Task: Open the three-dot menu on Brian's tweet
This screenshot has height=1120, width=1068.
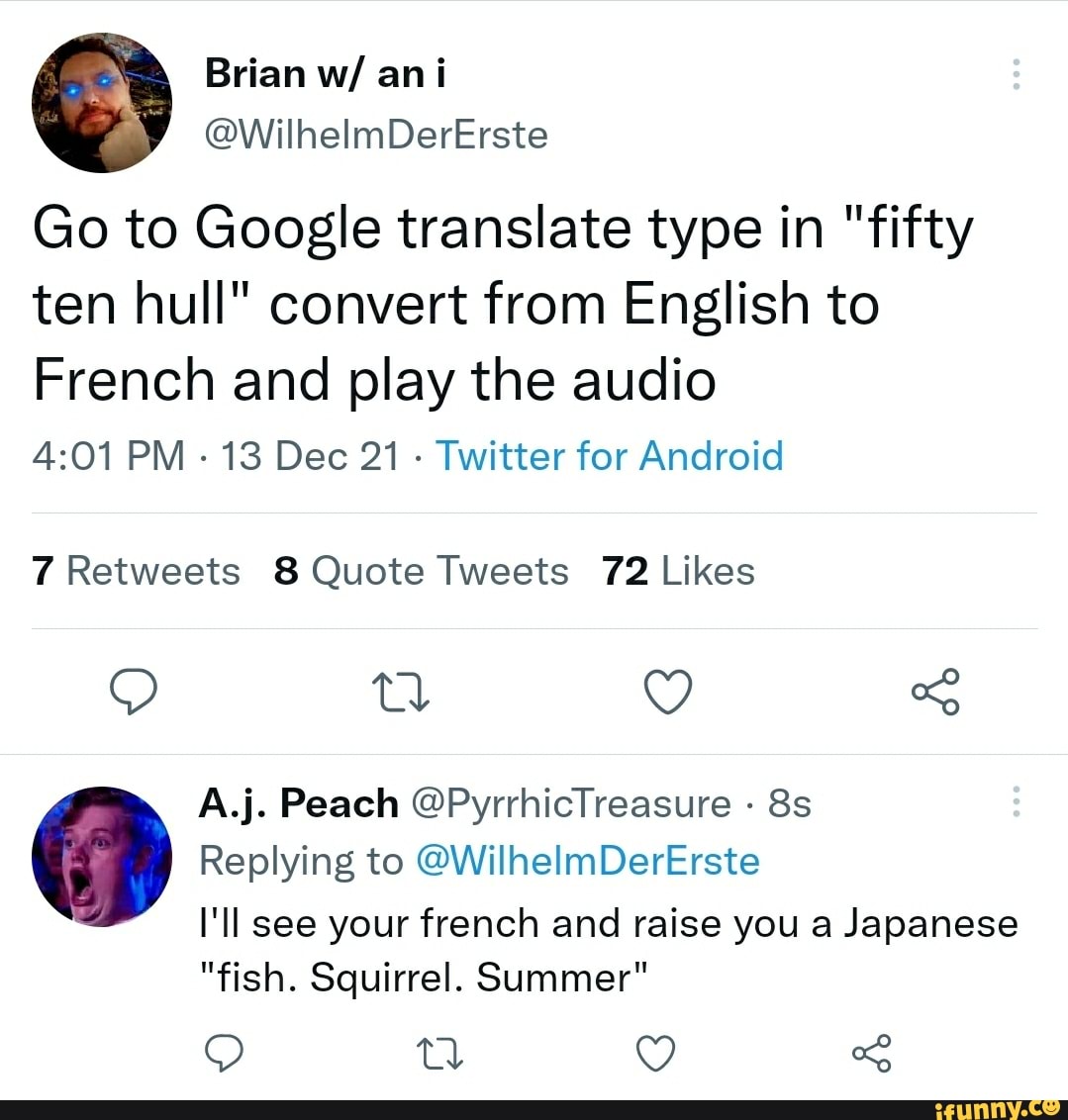Action: click(1016, 74)
